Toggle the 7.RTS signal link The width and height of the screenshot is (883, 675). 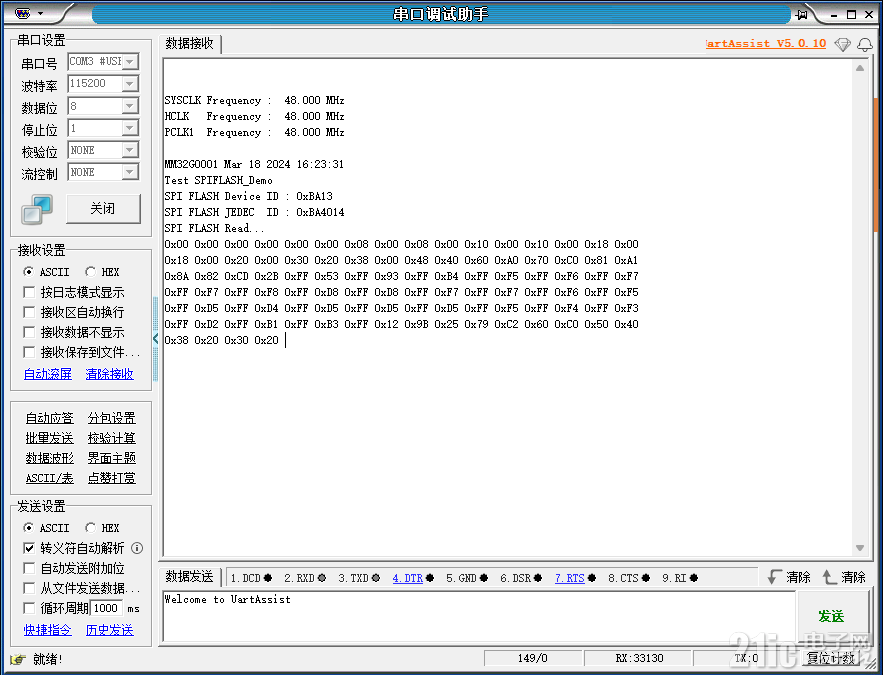point(570,578)
